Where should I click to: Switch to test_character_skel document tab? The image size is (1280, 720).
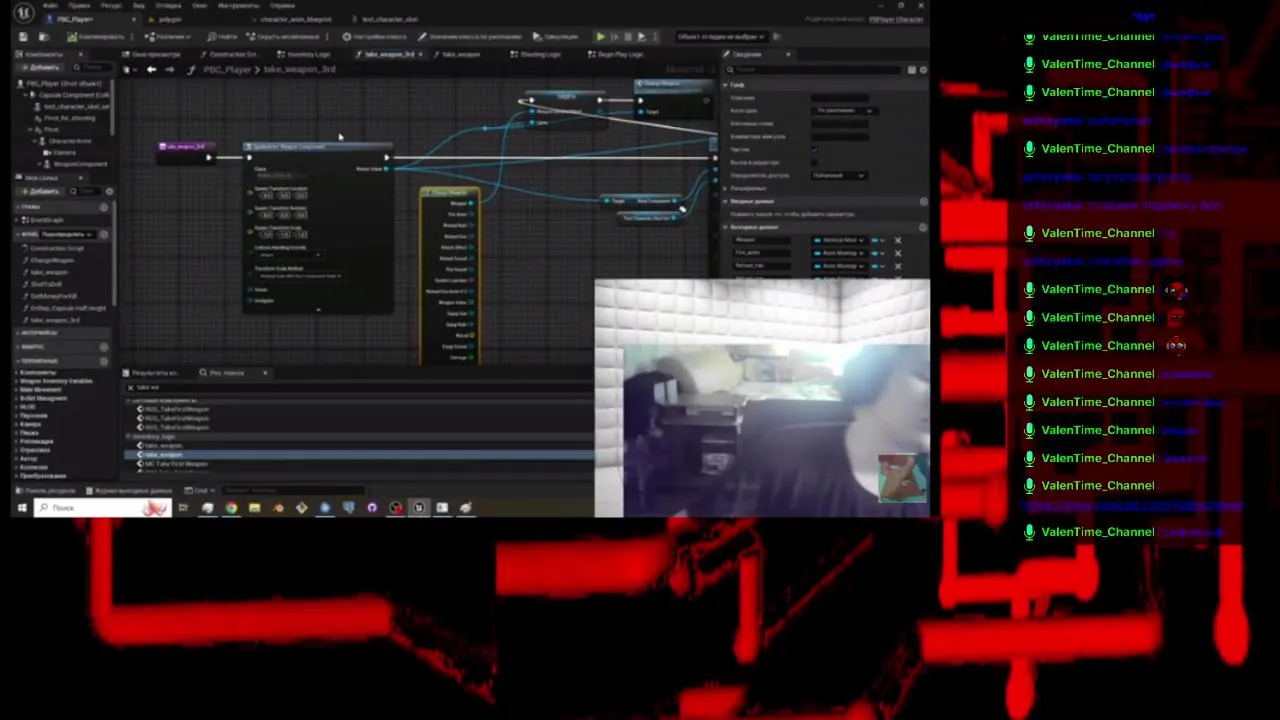(390, 19)
